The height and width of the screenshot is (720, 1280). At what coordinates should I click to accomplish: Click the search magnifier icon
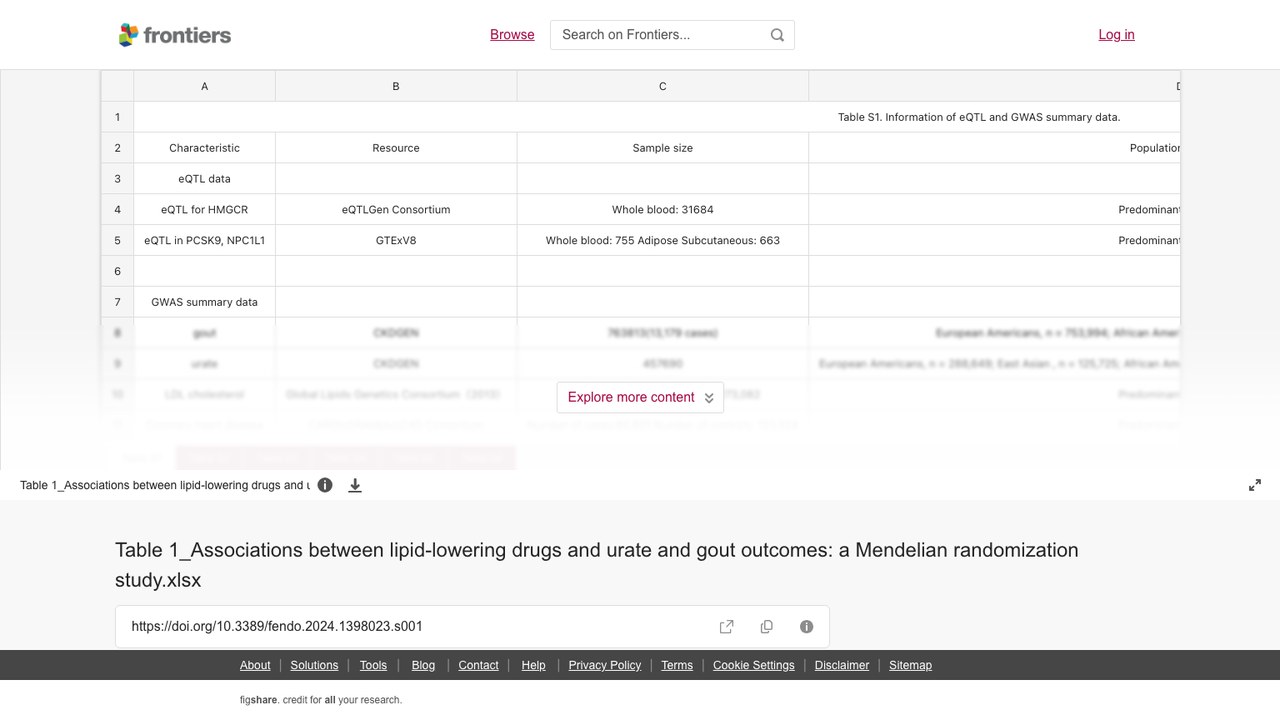(x=777, y=35)
